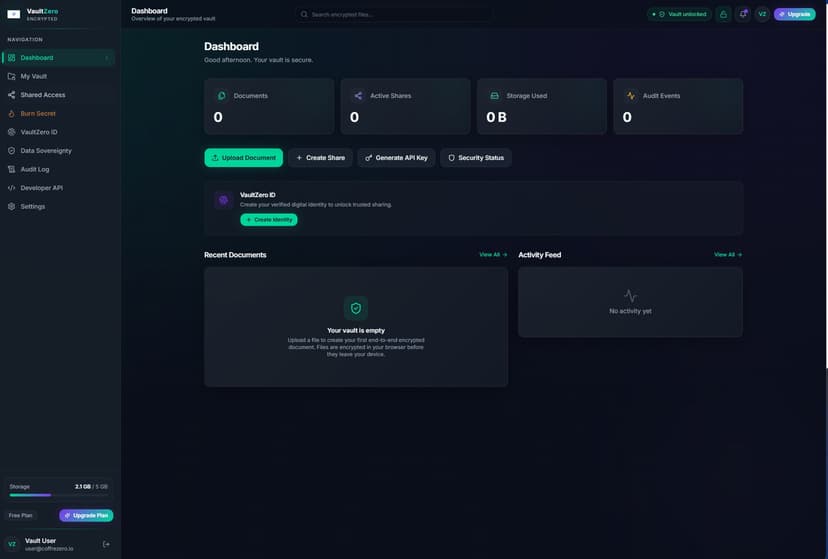The height and width of the screenshot is (559, 828).
Task: Click the purple VaultZero ID banner icon
Action: [223, 200]
